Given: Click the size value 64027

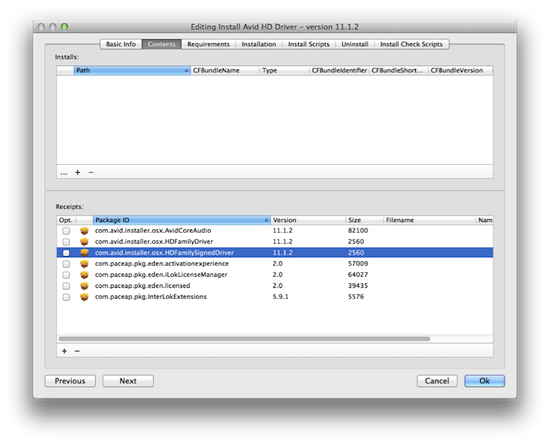Looking at the screenshot, I should click(x=358, y=275).
